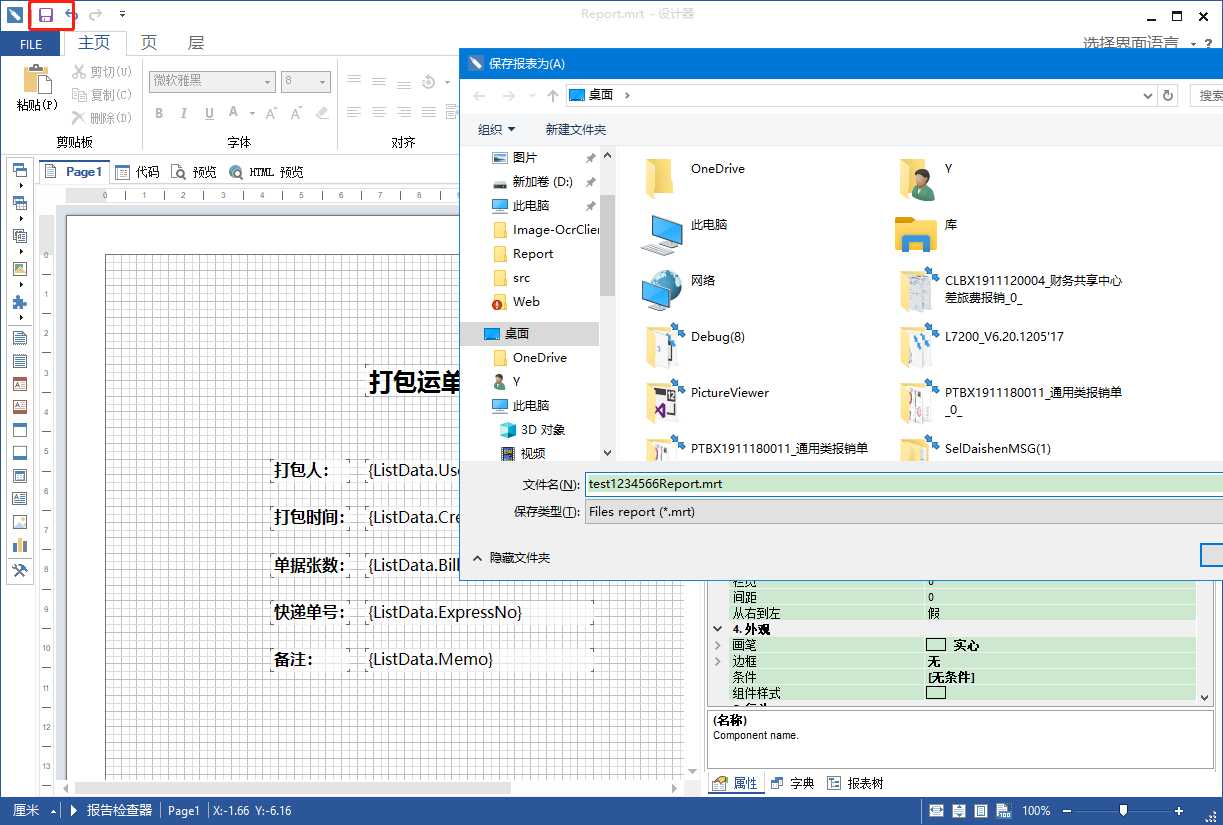Viewport: 1223px width, 825px height.
Task: Click the Save icon in the quick access toolbar
Action: tap(46, 15)
